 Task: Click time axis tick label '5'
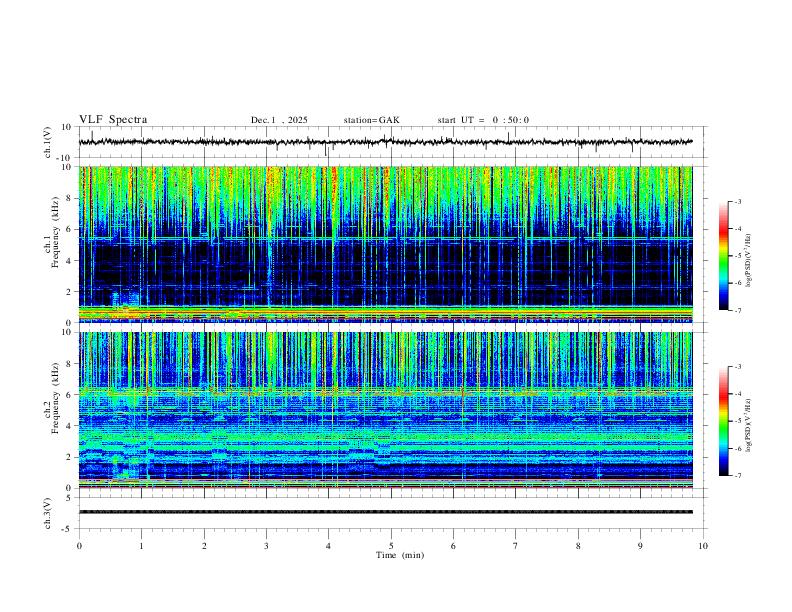coord(391,546)
